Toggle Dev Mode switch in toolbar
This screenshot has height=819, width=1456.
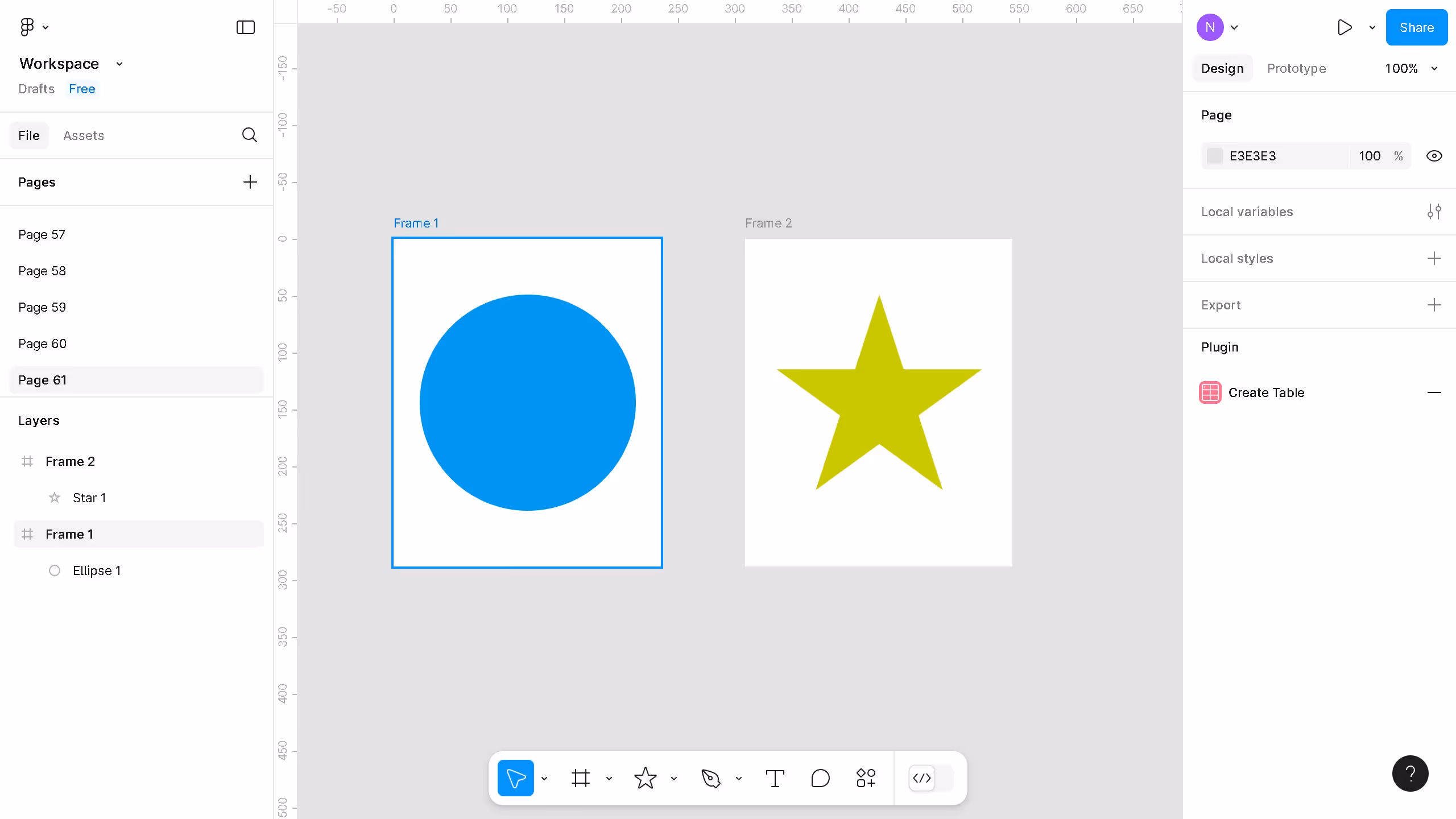coord(930,778)
